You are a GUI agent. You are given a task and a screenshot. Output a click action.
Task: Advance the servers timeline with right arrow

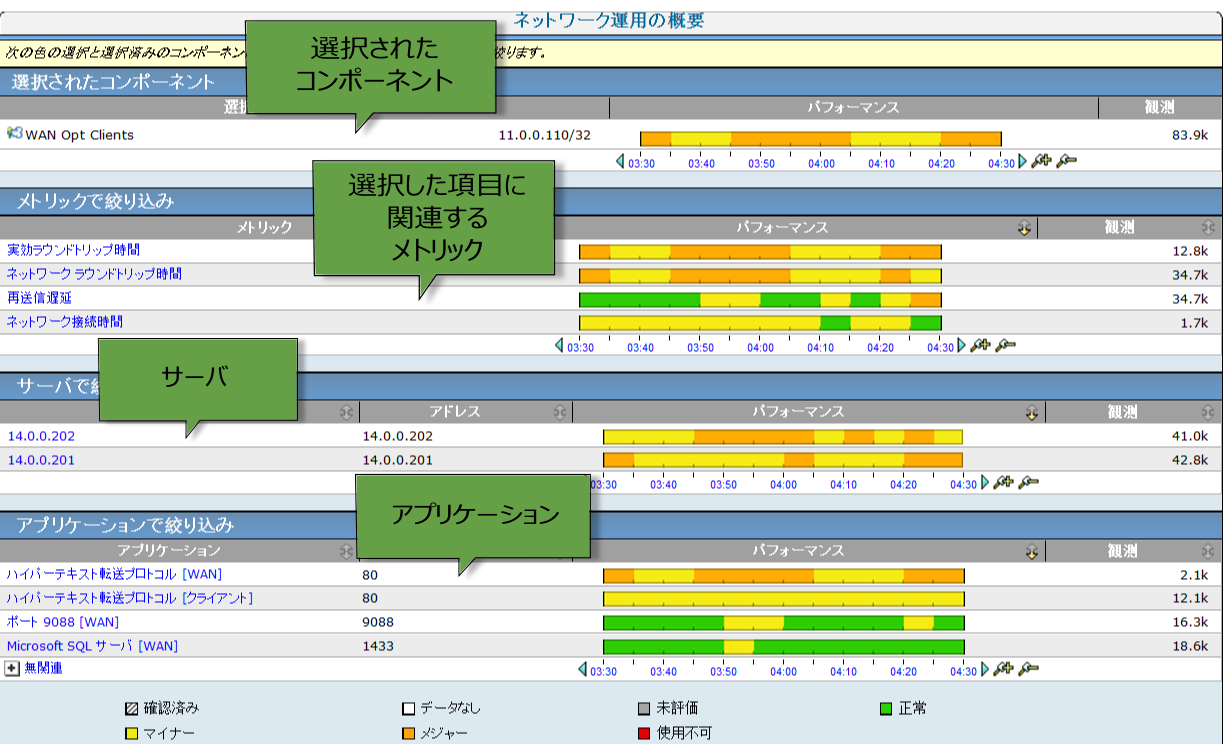985,483
